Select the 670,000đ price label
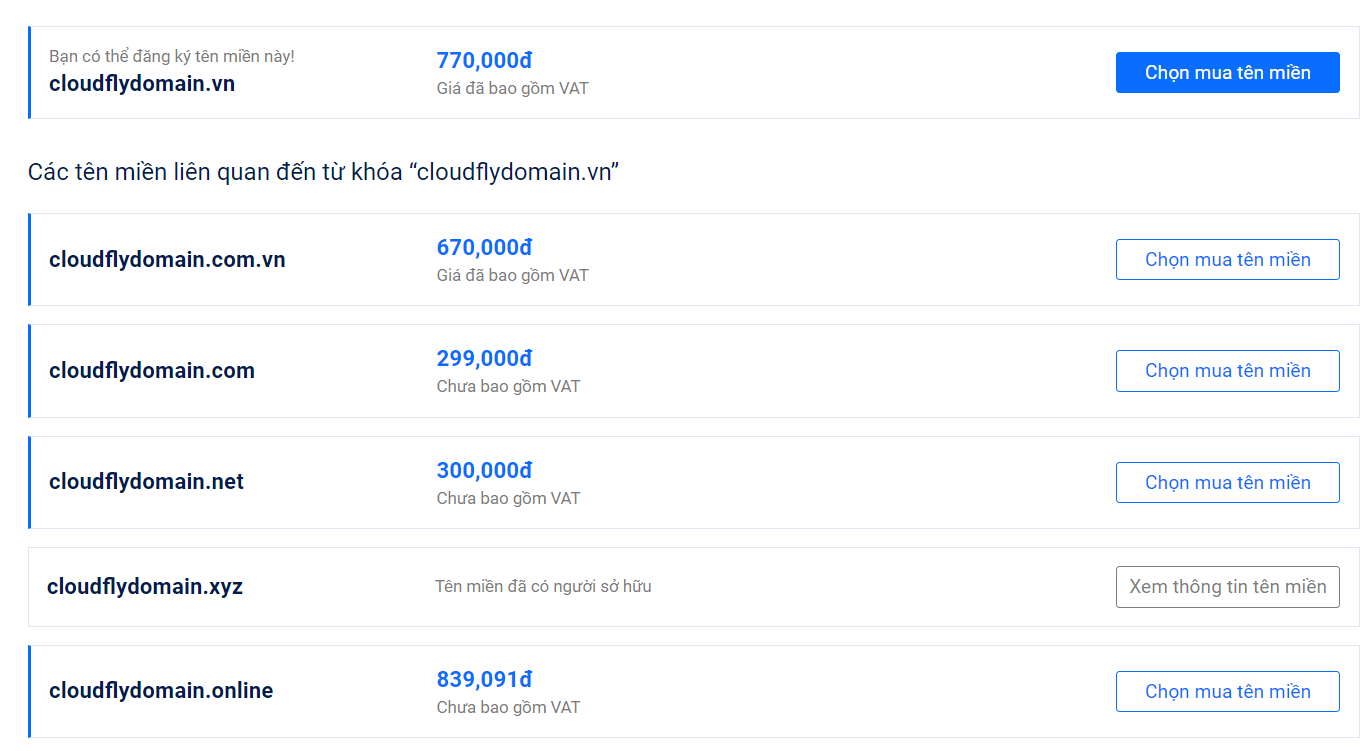Image resolution: width=1369 pixels, height=751 pixels. point(485,248)
